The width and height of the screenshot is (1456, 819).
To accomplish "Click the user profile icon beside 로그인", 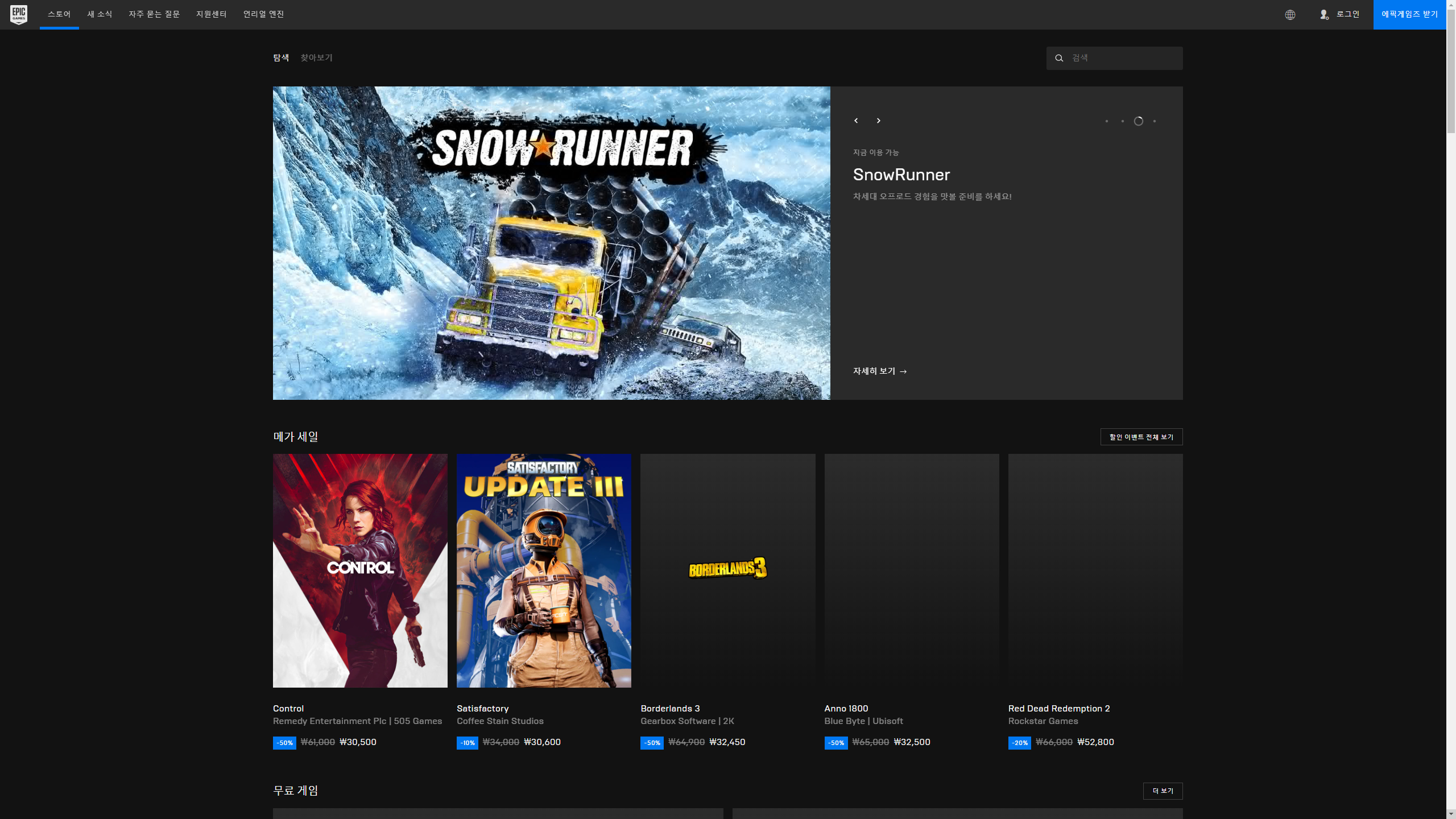I will click(1324, 15).
